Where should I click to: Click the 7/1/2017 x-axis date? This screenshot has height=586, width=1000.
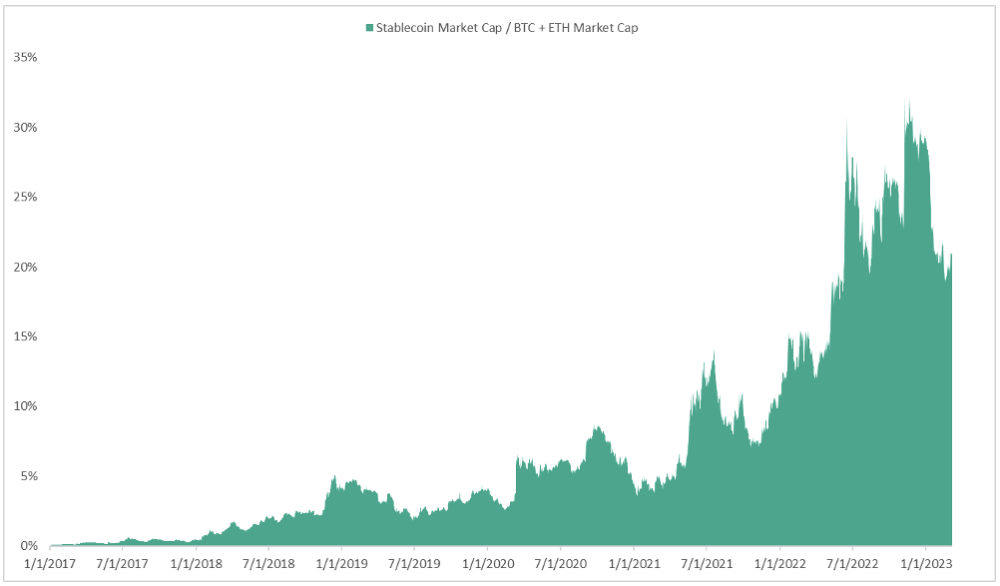[x=122, y=565]
